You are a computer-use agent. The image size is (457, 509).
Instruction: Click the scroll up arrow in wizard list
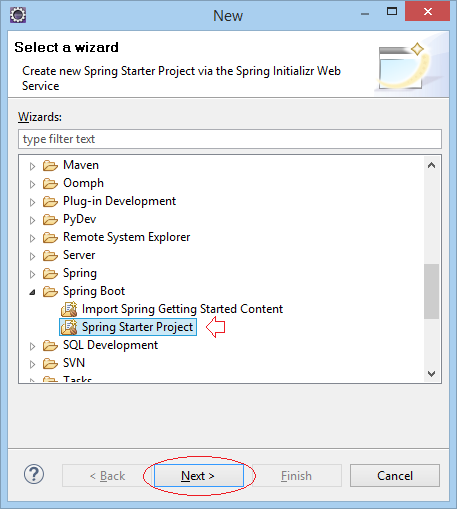coord(431,165)
